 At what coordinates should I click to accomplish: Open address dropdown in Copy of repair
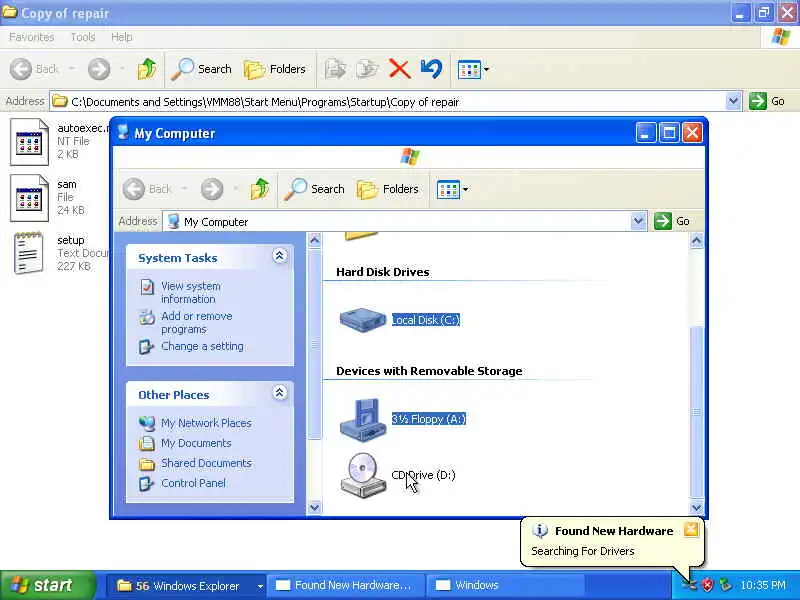(x=733, y=101)
